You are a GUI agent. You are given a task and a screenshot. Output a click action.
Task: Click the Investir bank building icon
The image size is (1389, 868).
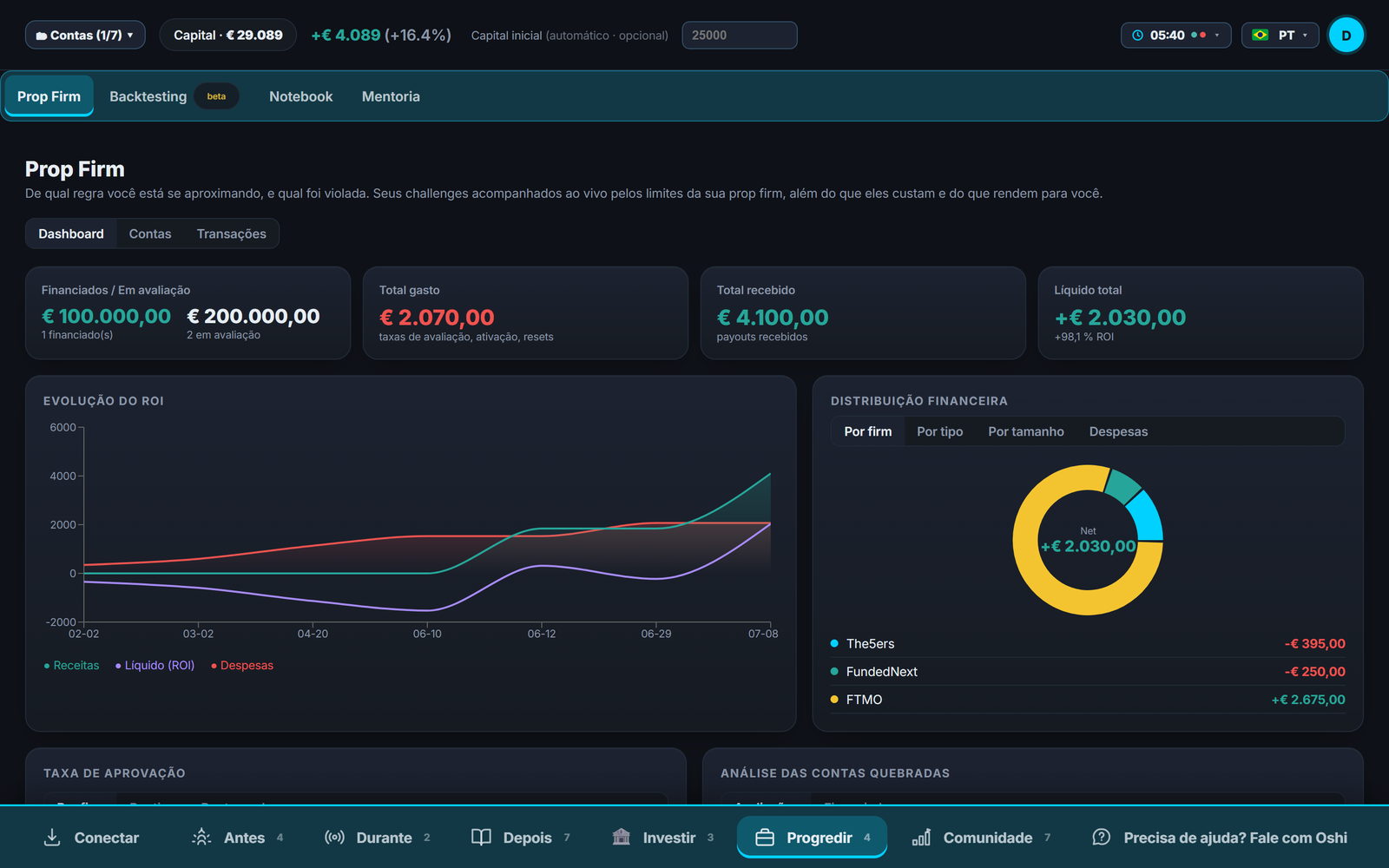click(621, 837)
